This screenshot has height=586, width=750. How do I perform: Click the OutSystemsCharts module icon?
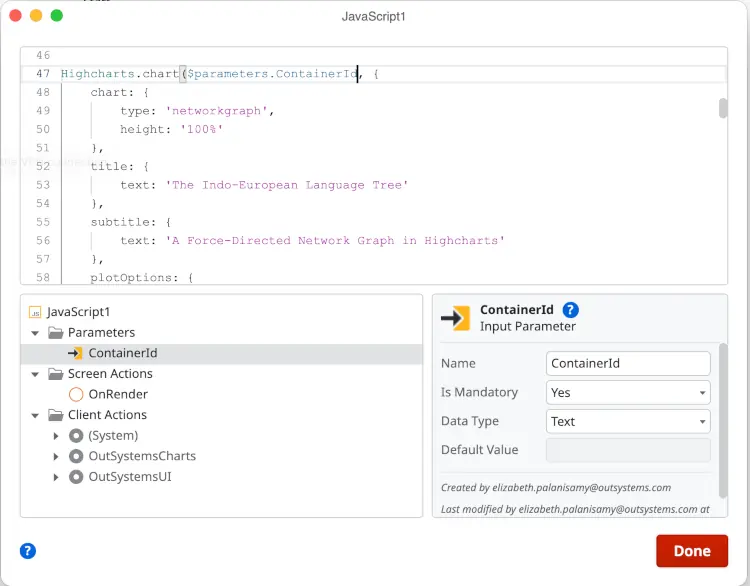click(x=76, y=456)
